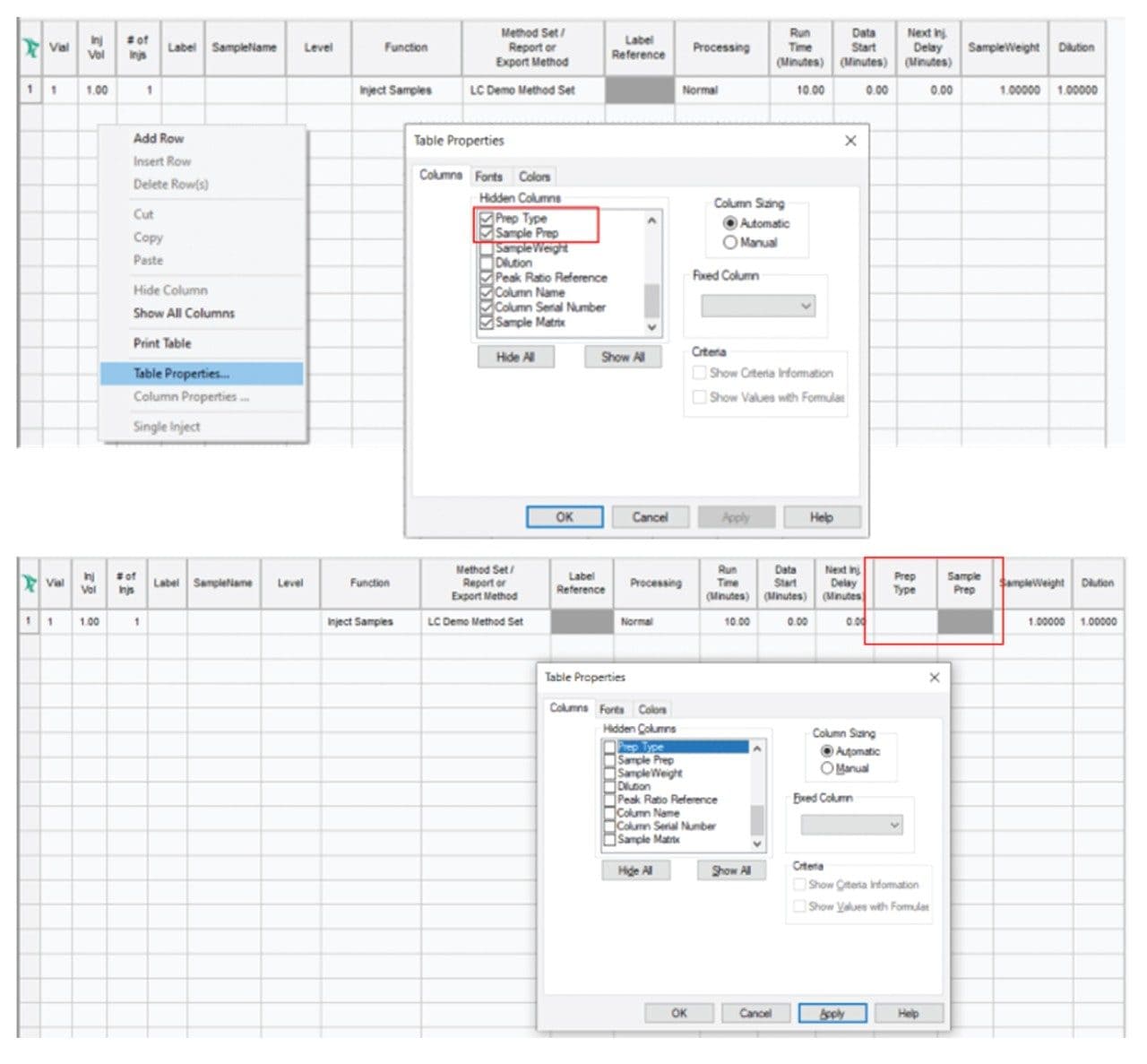
Task: Open Fixed Column dropdown in upper dialog
Action: coord(757,307)
